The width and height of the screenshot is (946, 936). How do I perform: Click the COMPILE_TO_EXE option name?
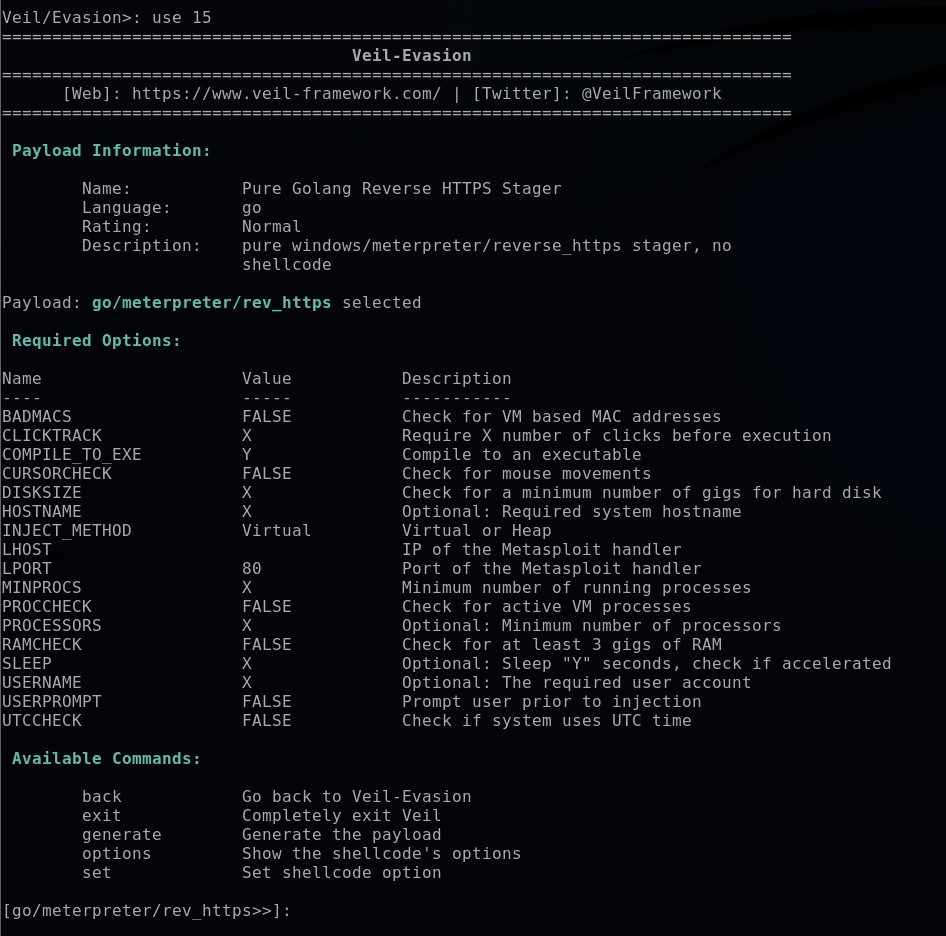[71, 454]
